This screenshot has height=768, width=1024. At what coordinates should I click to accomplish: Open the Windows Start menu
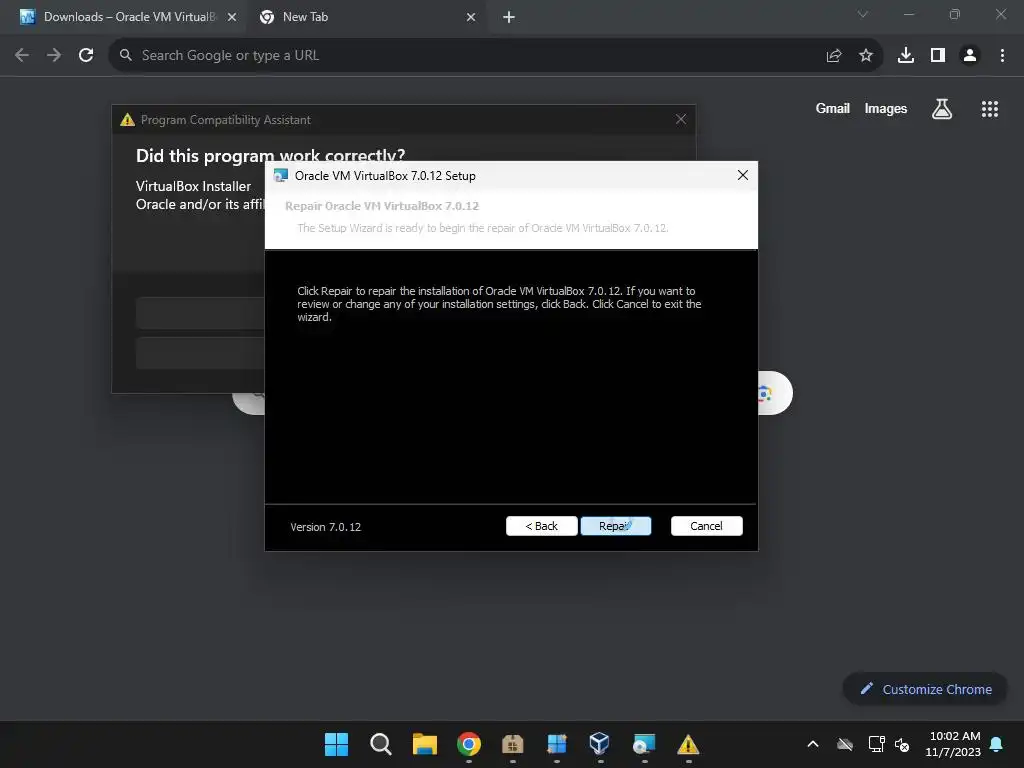tap(336, 744)
